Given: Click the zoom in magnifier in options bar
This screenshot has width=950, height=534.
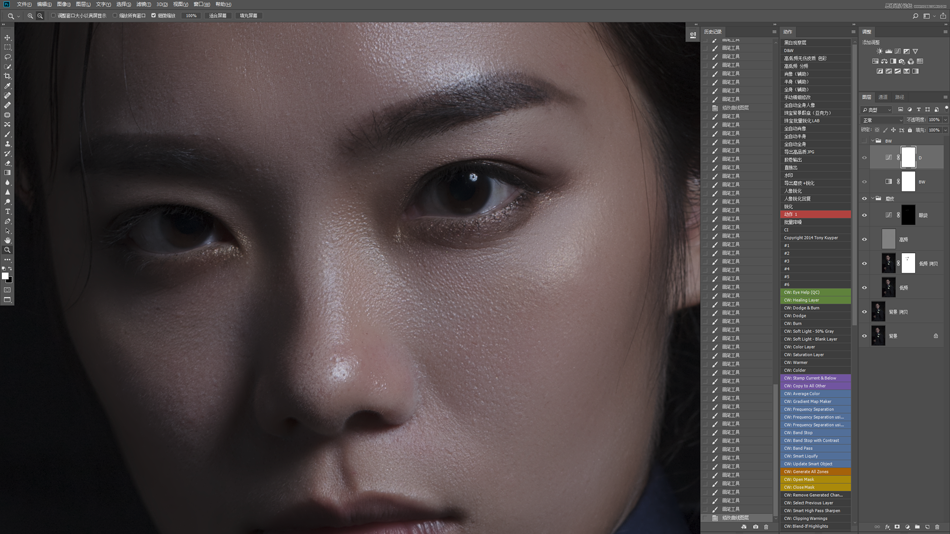Looking at the screenshot, I should tap(30, 16).
